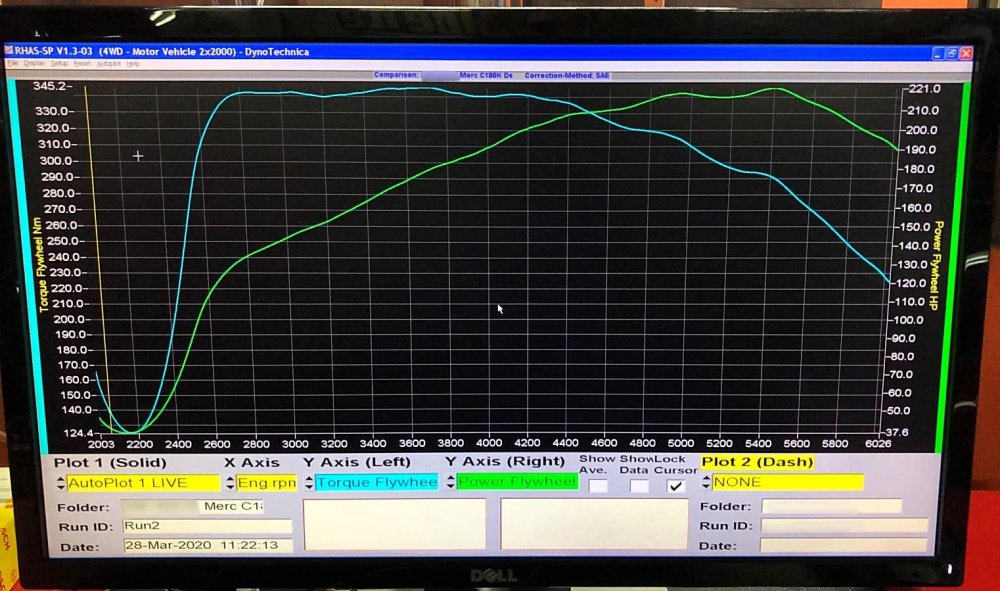Image resolution: width=1000 pixels, height=591 pixels.
Task: Click the Run ID field containing Run2
Action: (x=207, y=526)
